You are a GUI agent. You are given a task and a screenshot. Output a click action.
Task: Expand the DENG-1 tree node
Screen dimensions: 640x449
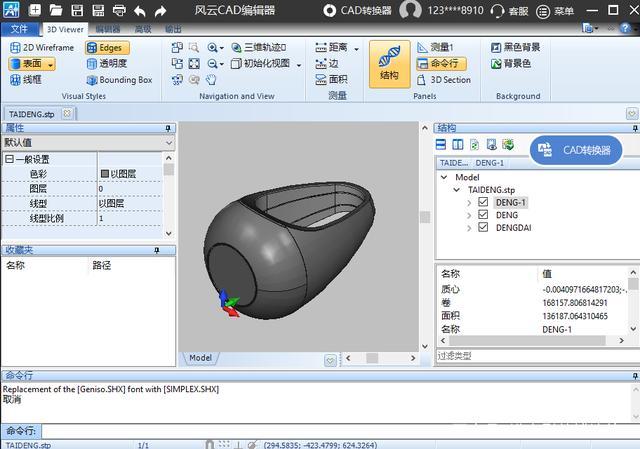coord(470,202)
